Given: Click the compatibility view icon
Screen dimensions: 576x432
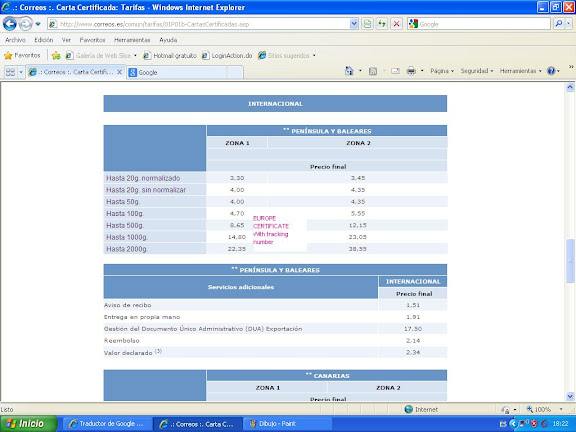Looking at the screenshot, I should tap(367, 24).
